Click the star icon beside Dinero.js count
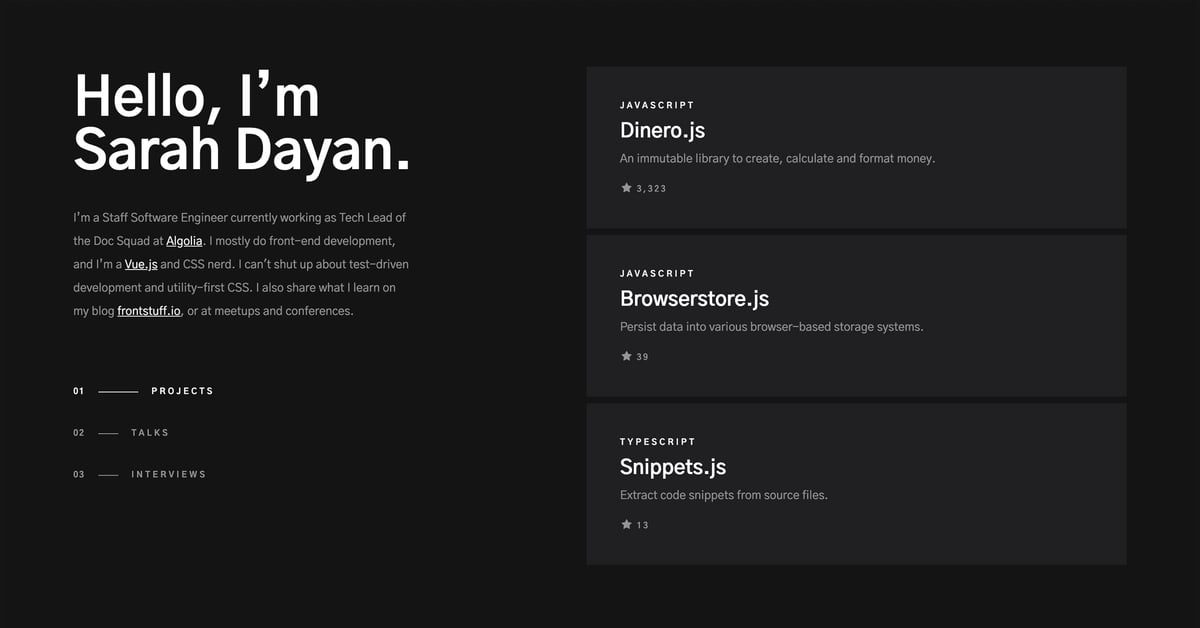1200x628 pixels. (625, 187)
